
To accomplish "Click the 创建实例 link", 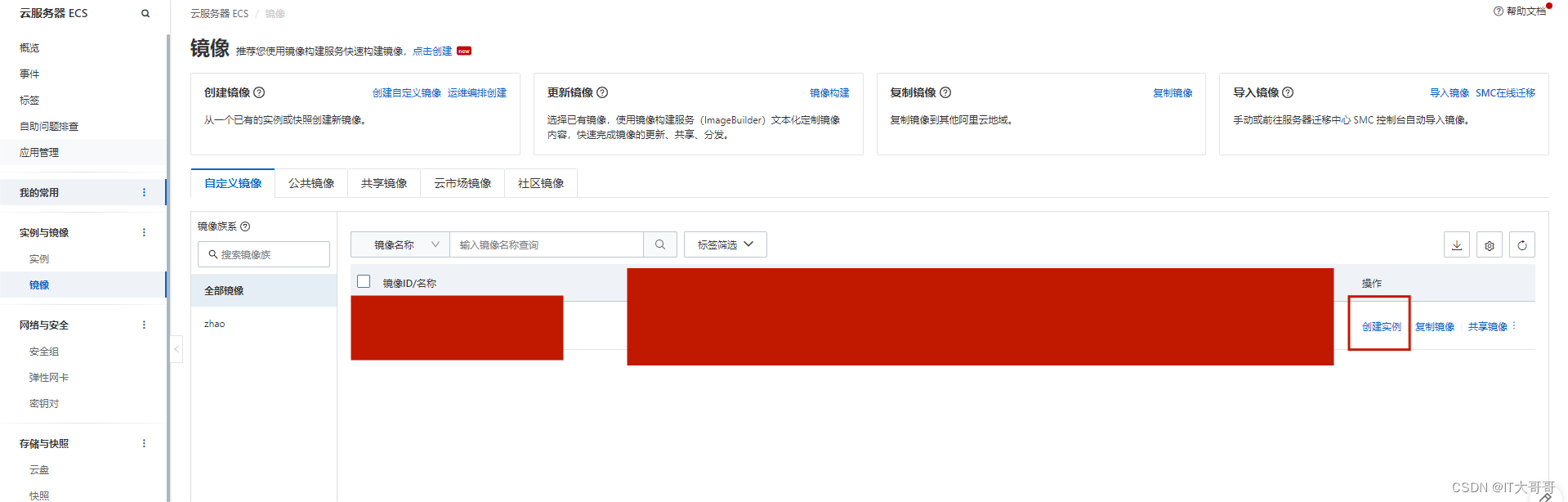I will click(x=1381, y=326).
